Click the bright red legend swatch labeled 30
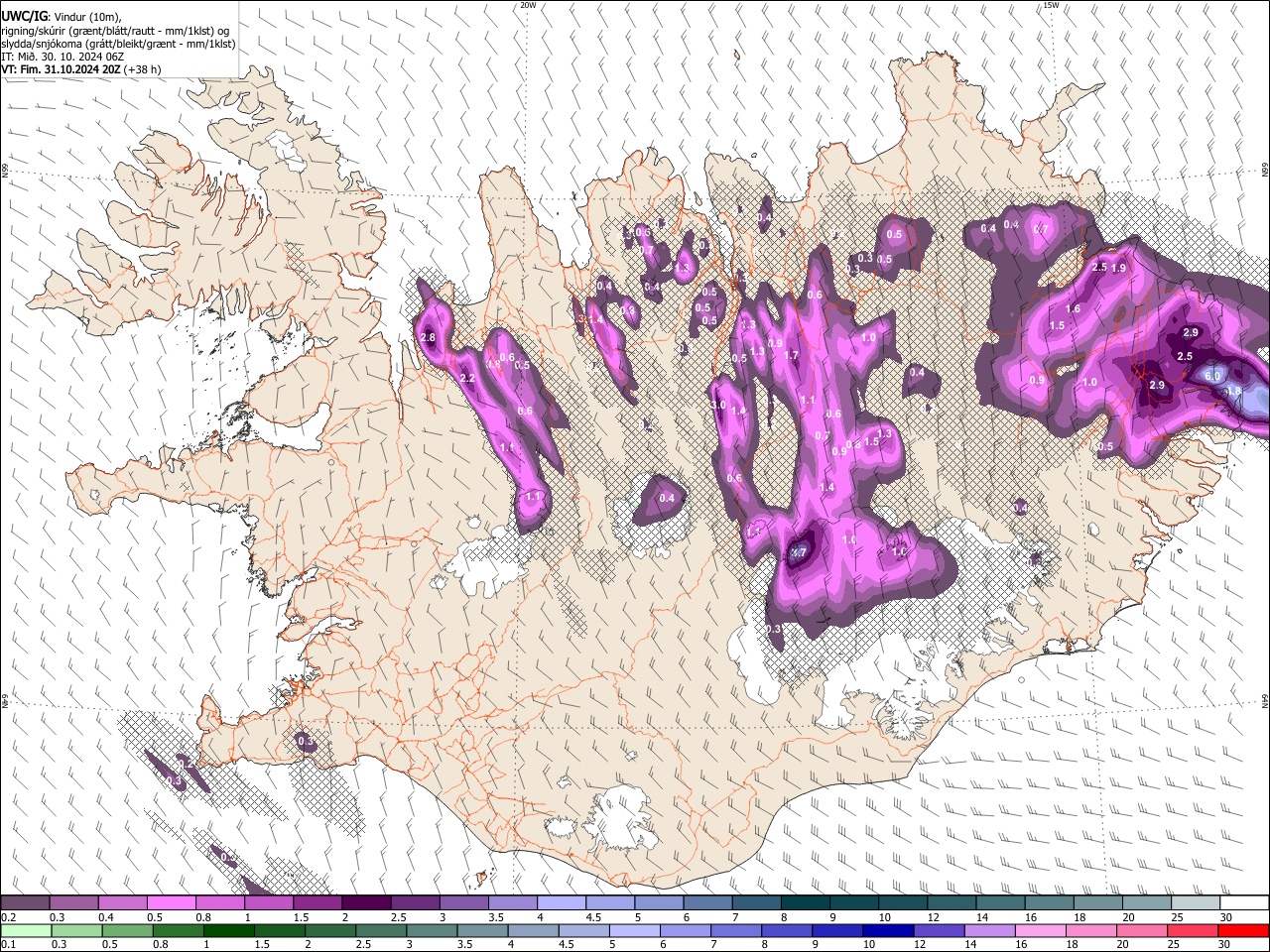 pos(1243,930)
